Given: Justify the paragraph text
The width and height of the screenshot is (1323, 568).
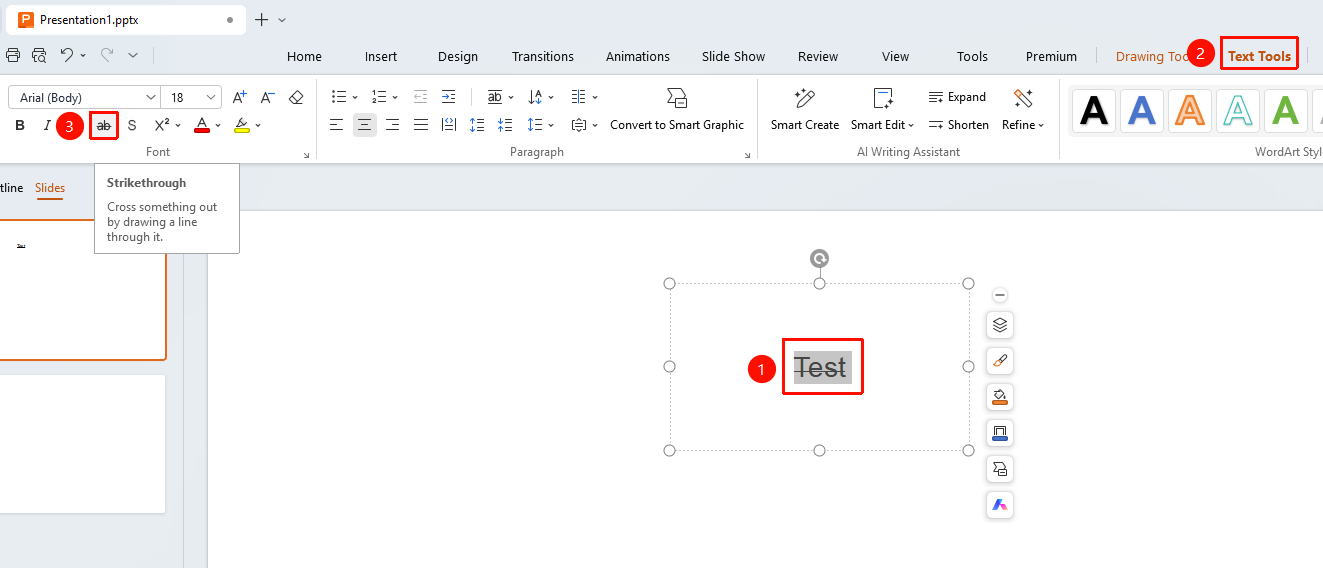Looking at the screenshot, I should click(x=421, y=125).
